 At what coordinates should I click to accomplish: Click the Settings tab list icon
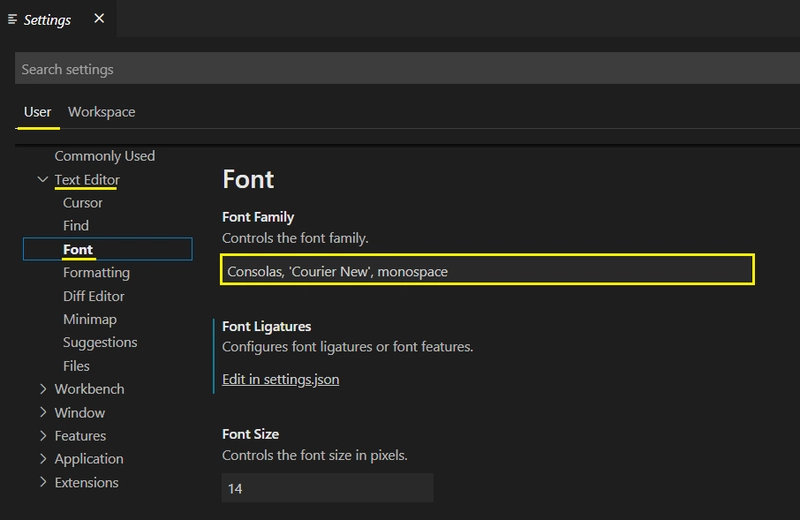(13, 19)
